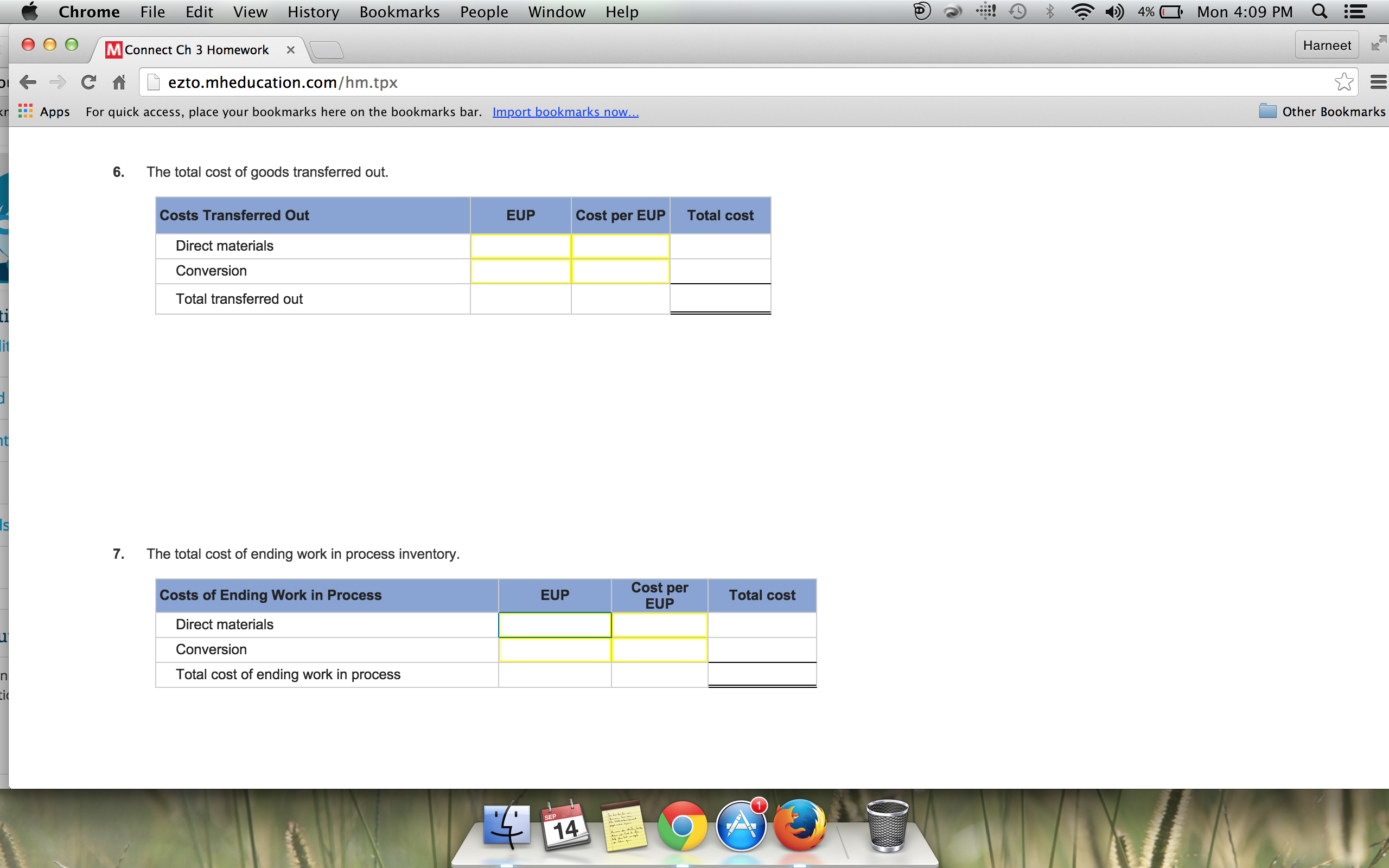1389x868 pixels.
Task: Open Other Bookmarks folder
Action: point(1322,111)
